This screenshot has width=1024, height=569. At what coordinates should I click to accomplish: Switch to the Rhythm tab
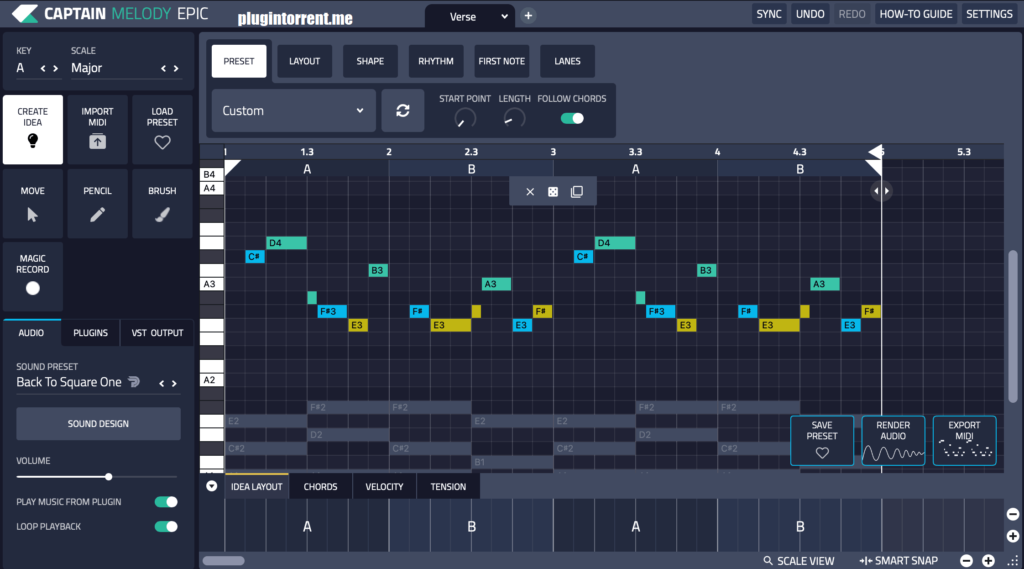point(436,61)
